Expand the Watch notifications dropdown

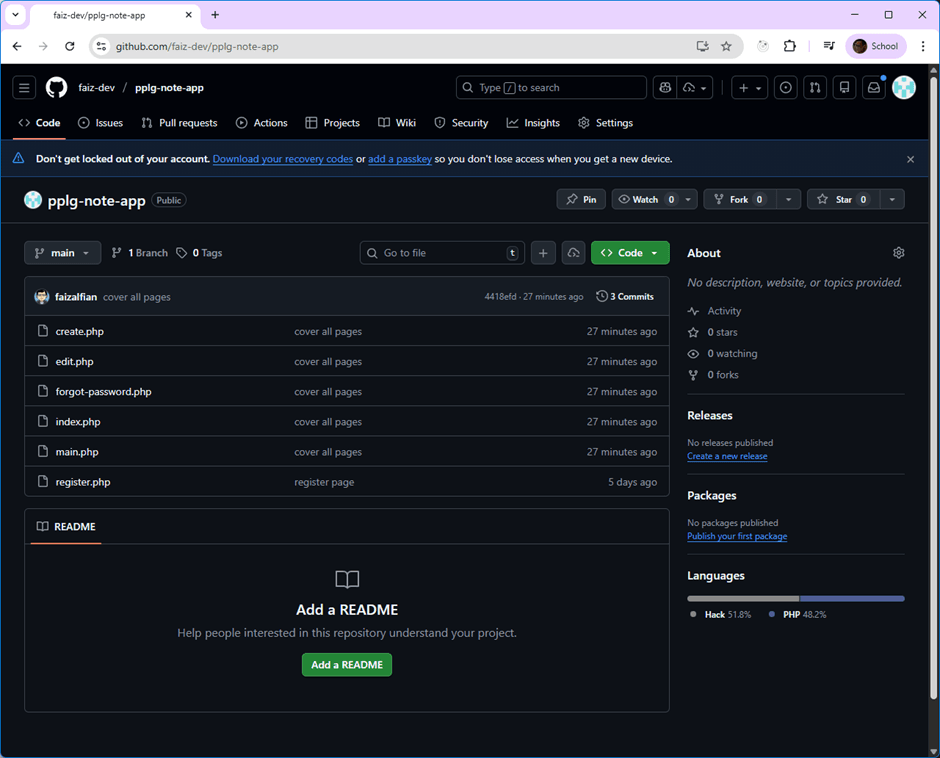point(690,200)
